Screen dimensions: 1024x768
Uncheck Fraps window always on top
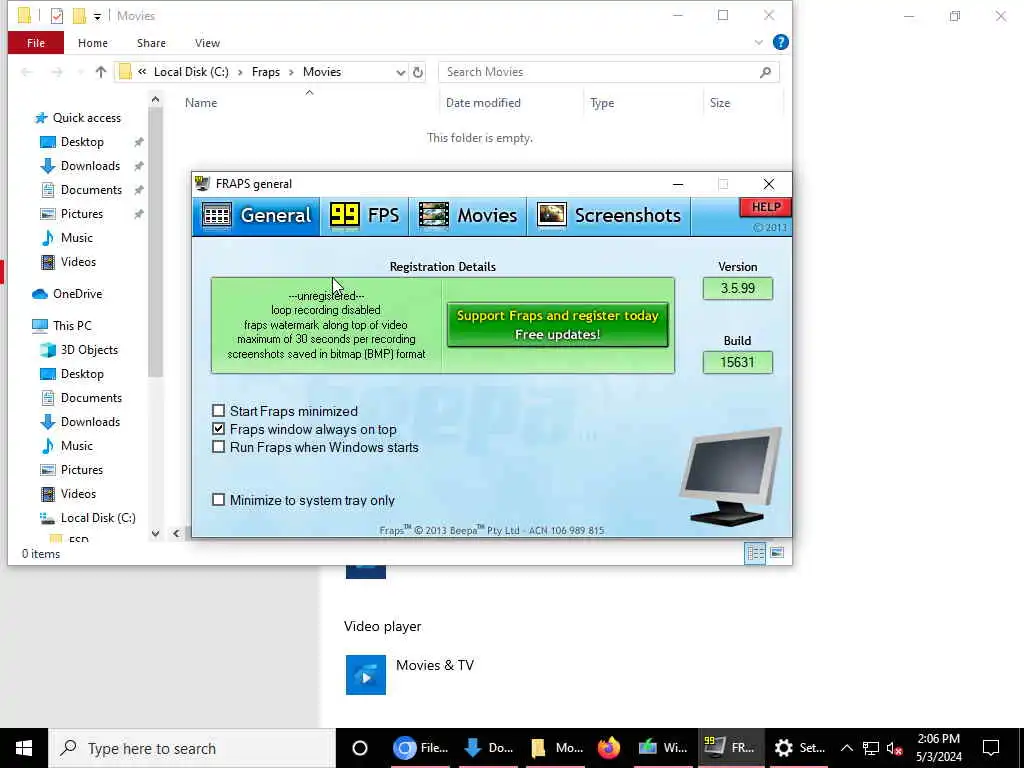[x=219, y=429]
